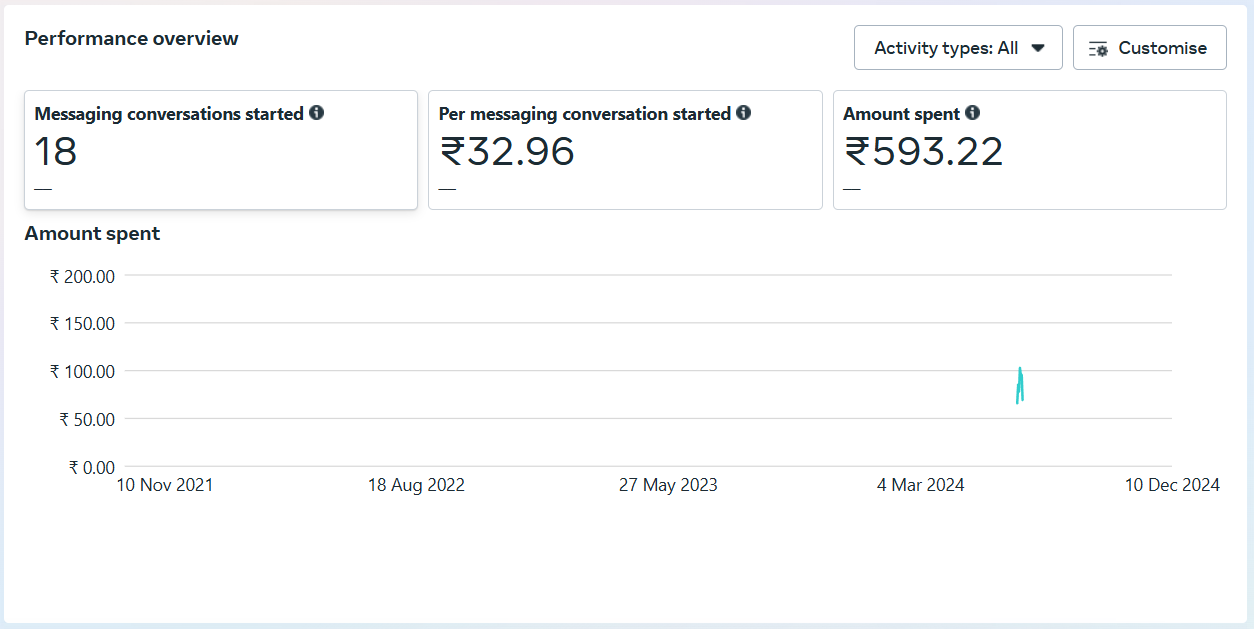Click the ₹32.96 cost value
The height and width of the screenshot is (629, 1254).
click(x=507, y=152)
